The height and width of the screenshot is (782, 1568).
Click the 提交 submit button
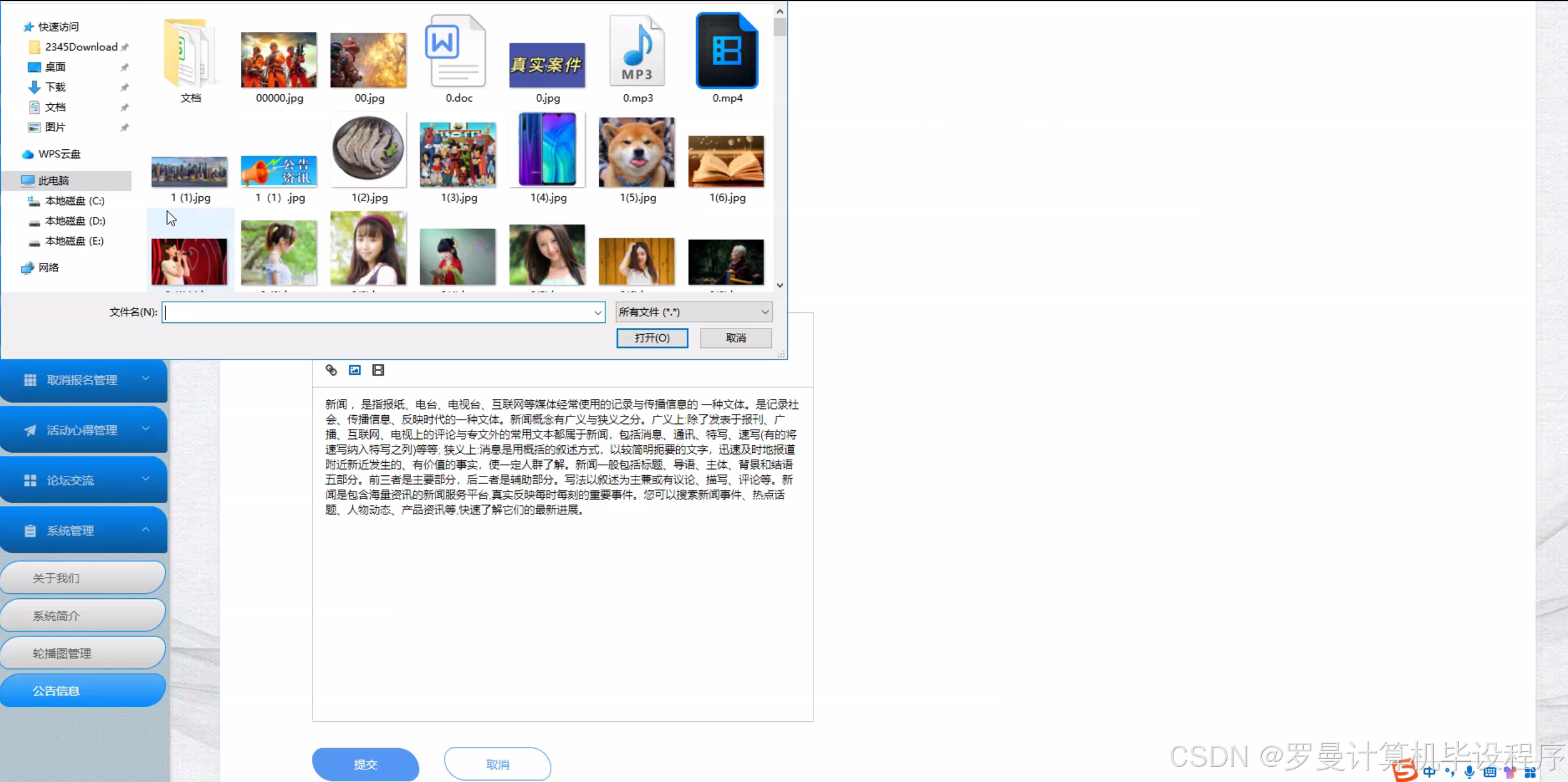pyautogui.click(x=365, y=764)
